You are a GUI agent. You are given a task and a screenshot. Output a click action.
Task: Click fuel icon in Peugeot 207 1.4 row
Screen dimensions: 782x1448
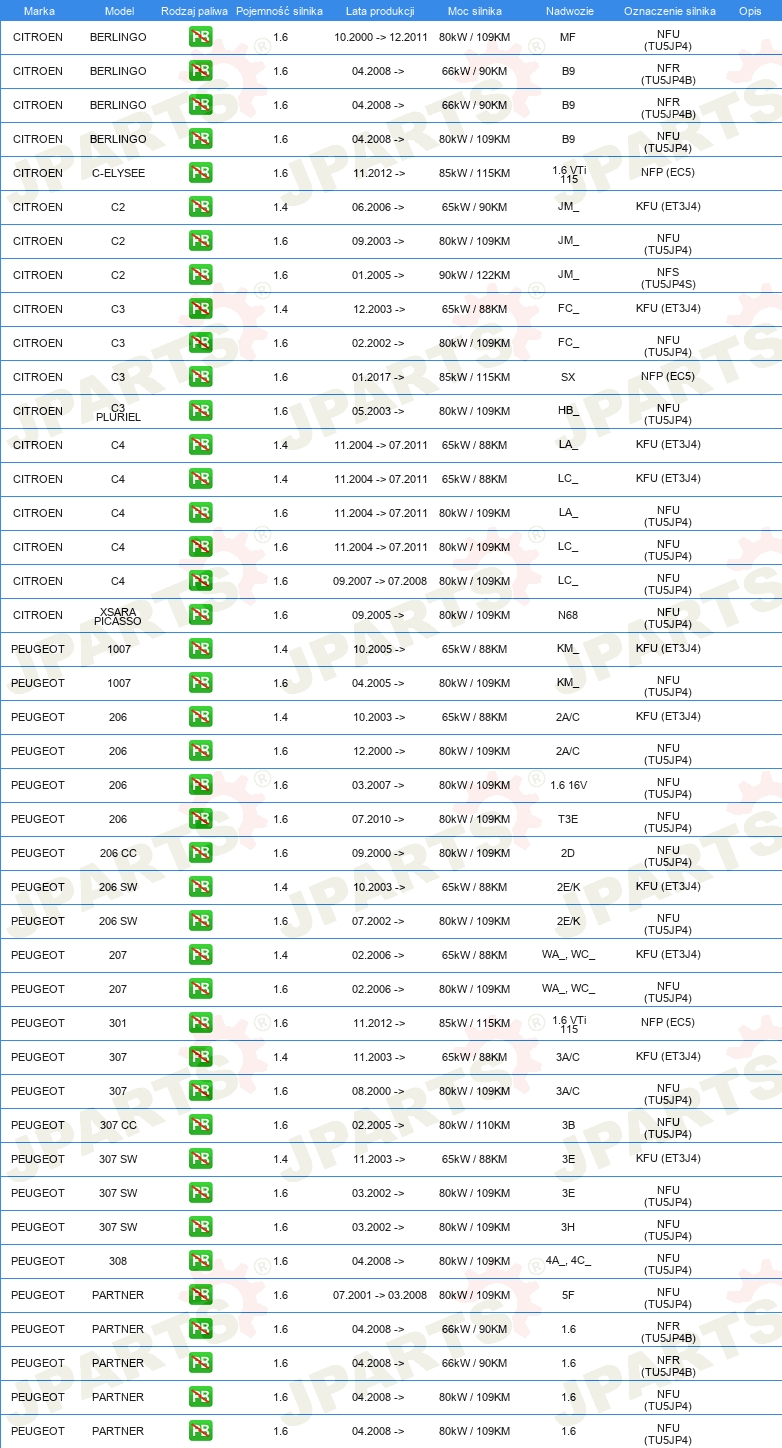(200, 955)
